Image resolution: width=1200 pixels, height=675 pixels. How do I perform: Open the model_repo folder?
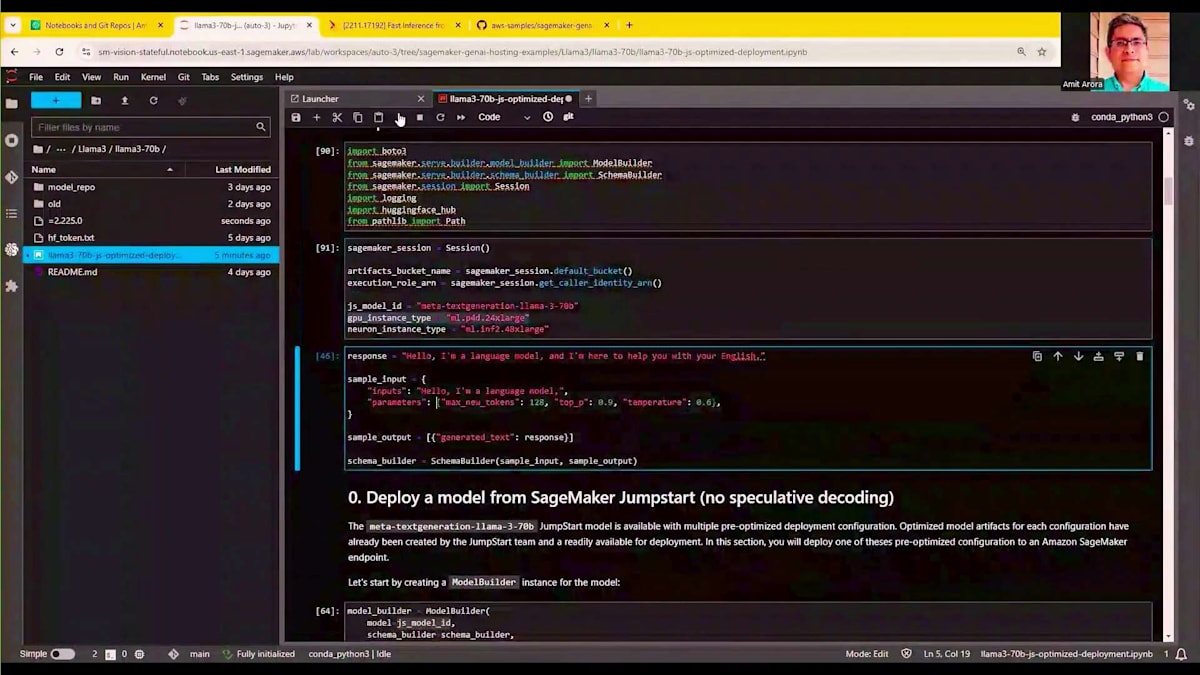pos(151,187)
